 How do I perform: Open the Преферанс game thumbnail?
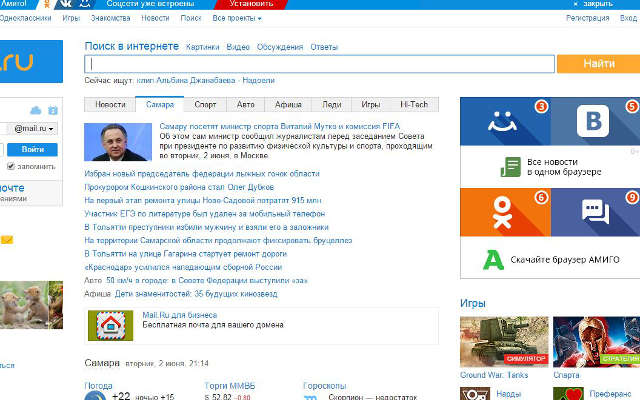click(x=568, y=394)
